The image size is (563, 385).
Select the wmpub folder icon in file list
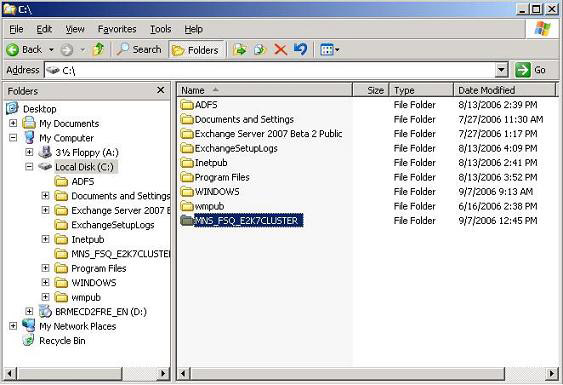tap(187, 206)
